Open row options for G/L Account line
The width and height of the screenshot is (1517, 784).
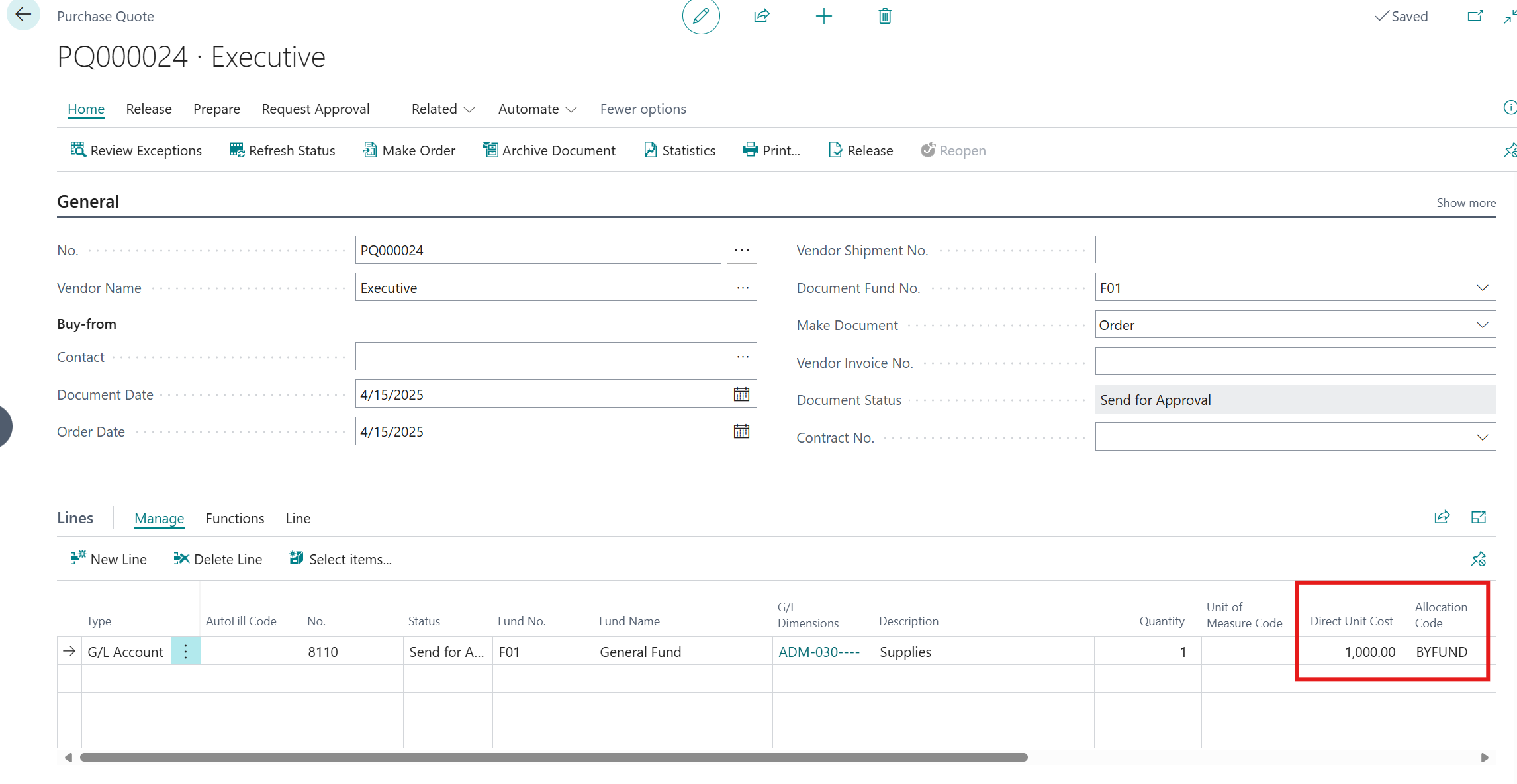185,652
